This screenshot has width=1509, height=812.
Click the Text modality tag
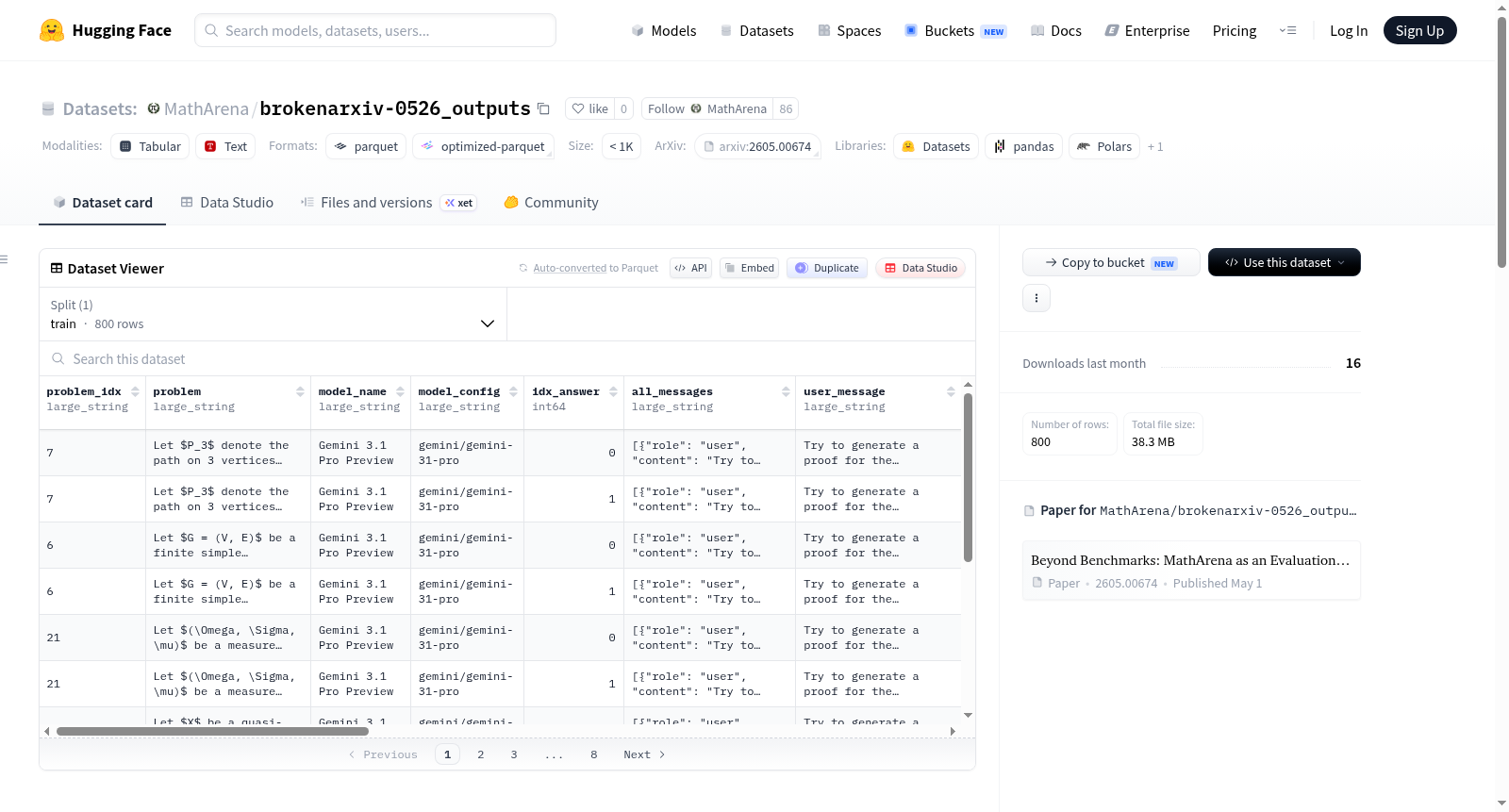226,146
